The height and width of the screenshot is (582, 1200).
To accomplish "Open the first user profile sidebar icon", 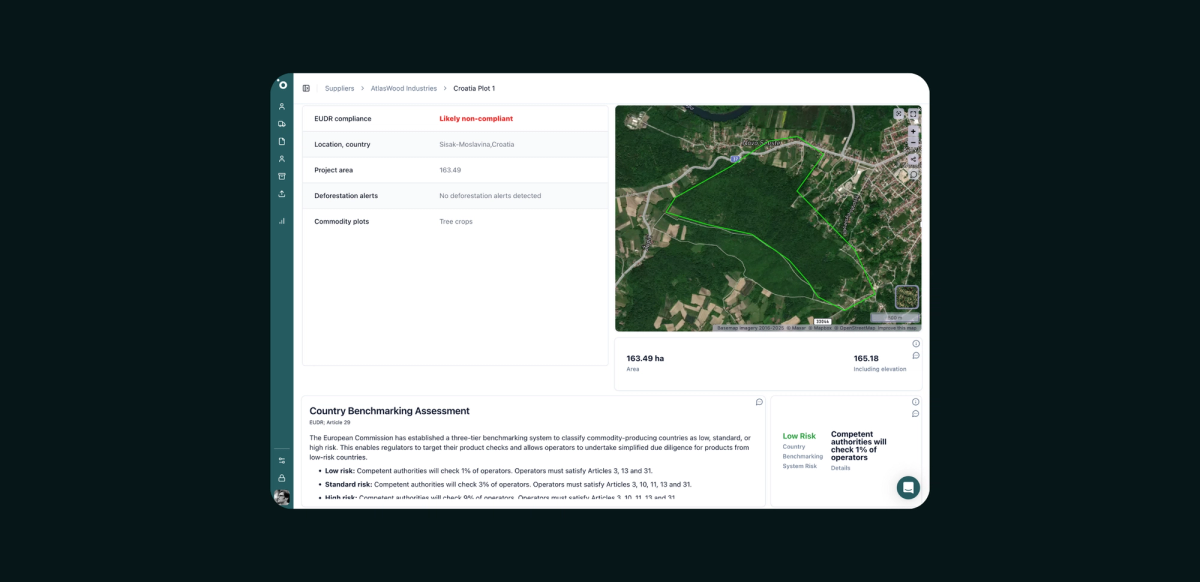I will click(282, 106).
